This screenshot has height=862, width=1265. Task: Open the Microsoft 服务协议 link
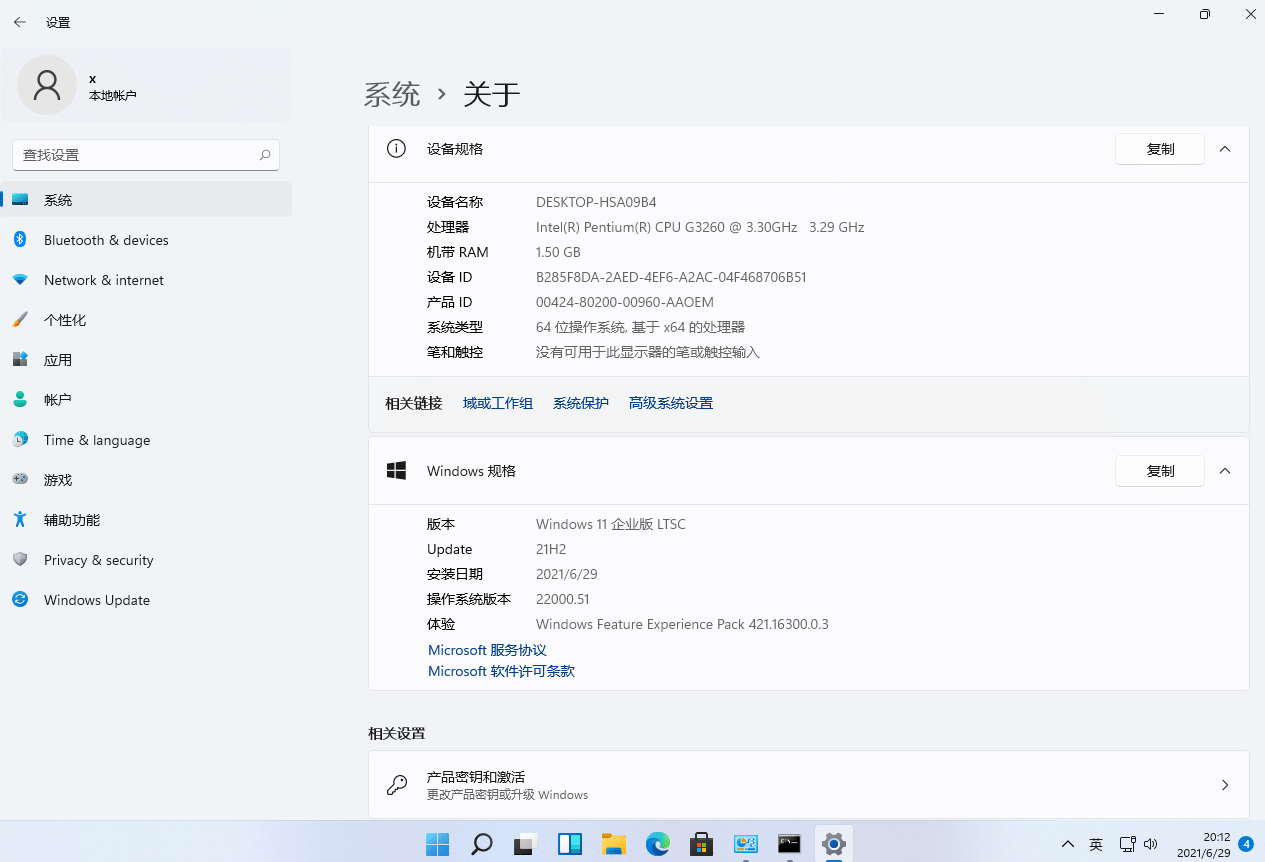(487, 649)
